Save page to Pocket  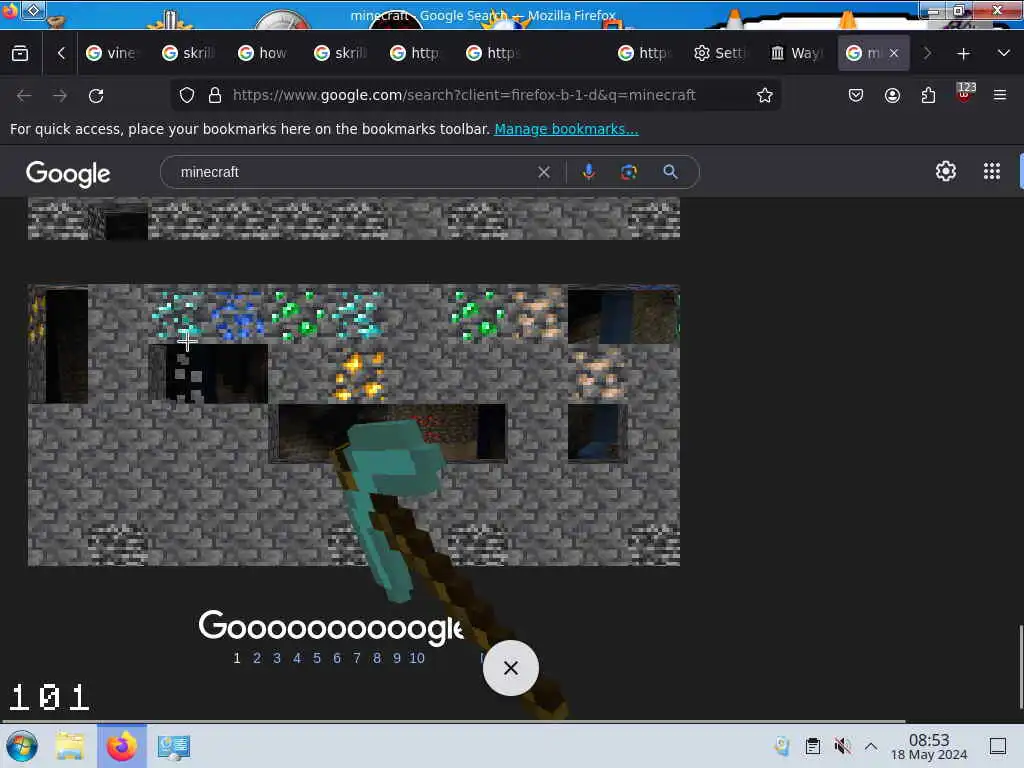click(856, 95)
